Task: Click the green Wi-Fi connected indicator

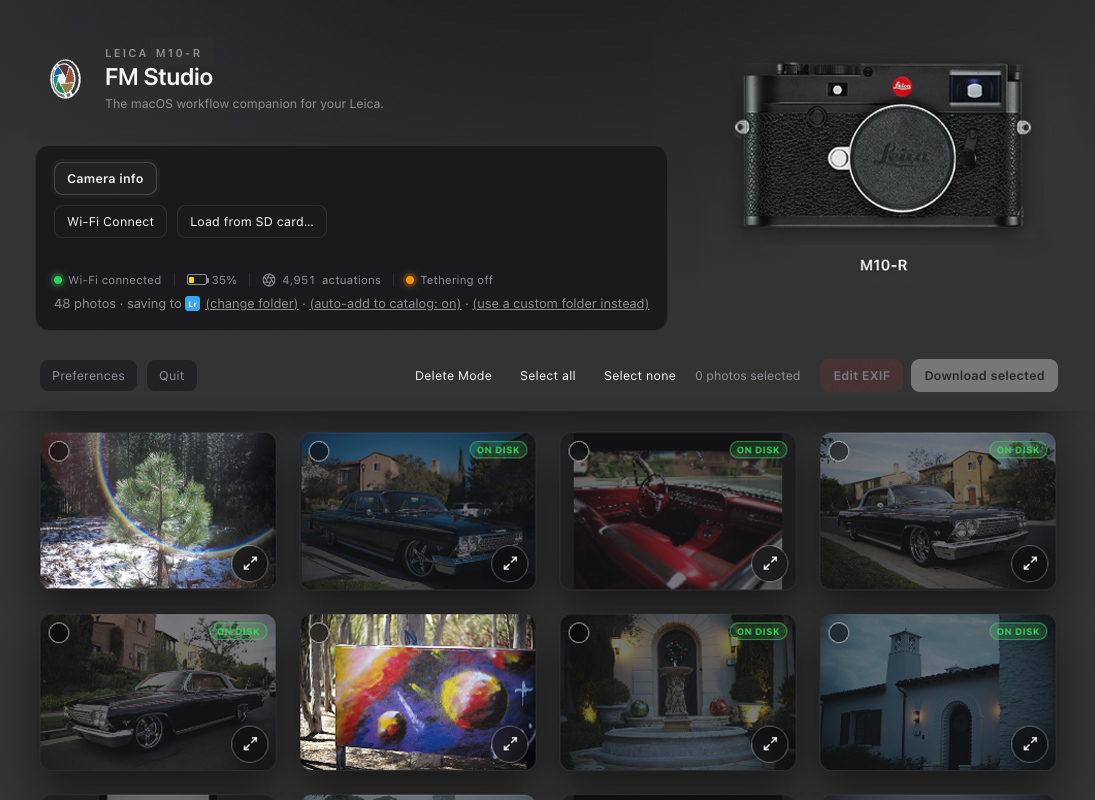Action: tap(58, 280)
